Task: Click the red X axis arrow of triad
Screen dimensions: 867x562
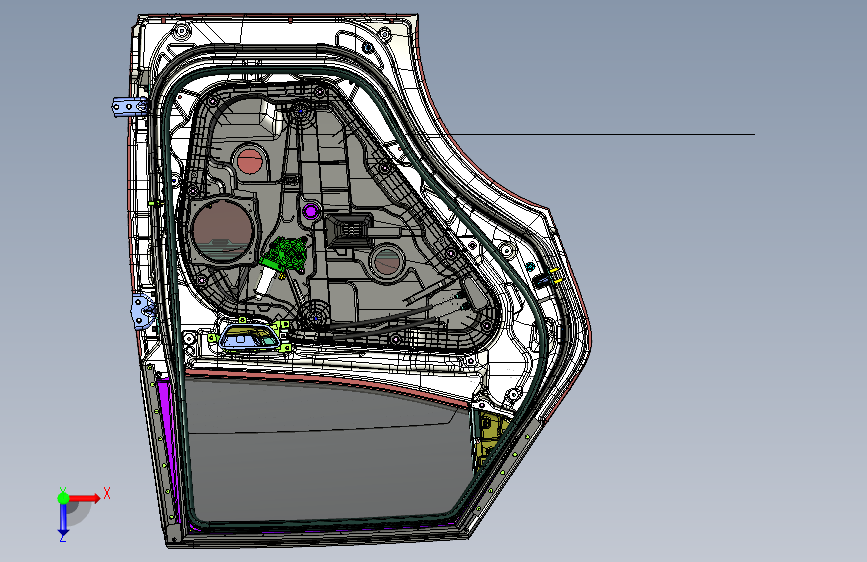Action: 85,498
